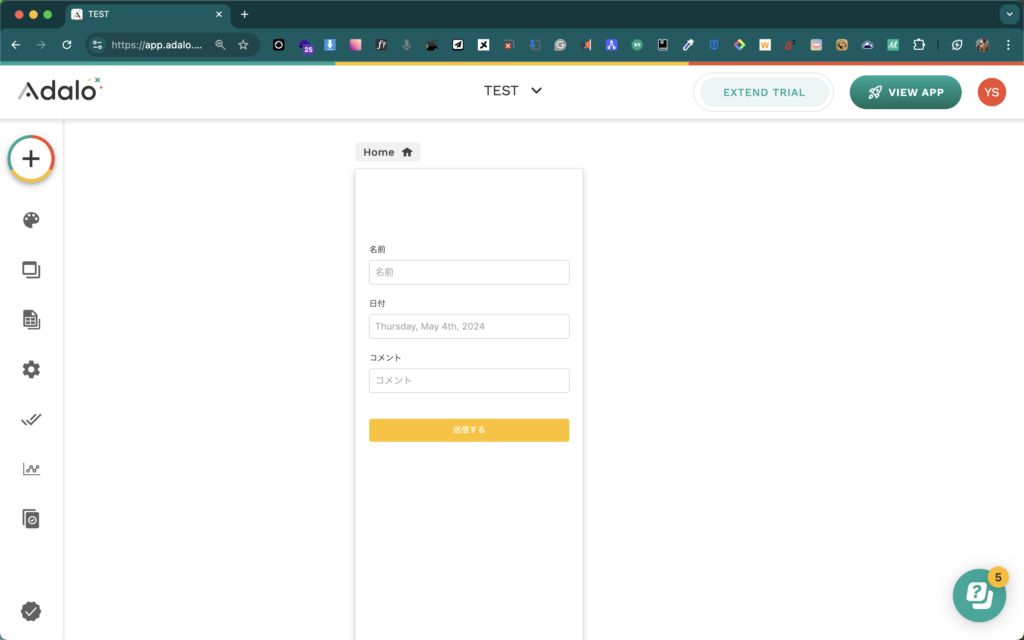Select the Home screen label
Viewport: 1024px width, 640px height.
click(379, 152)
